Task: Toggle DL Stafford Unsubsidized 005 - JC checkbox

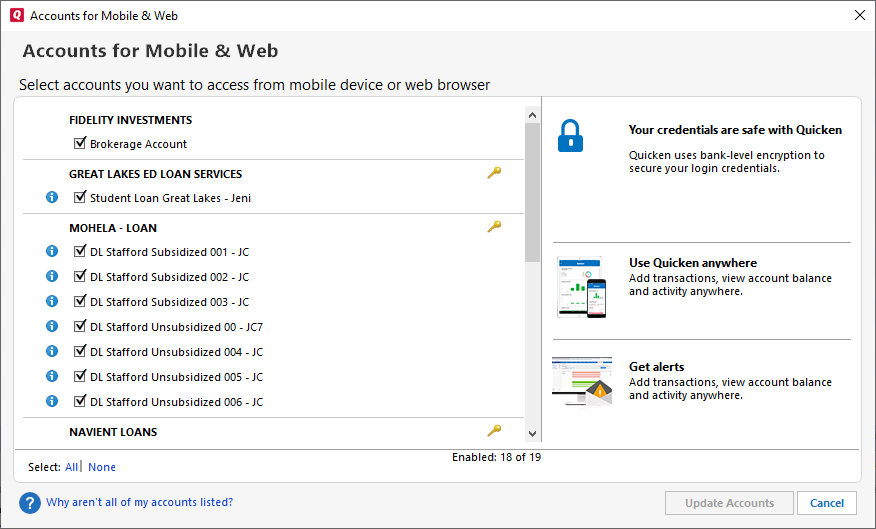Action: (x=80, y=377)
